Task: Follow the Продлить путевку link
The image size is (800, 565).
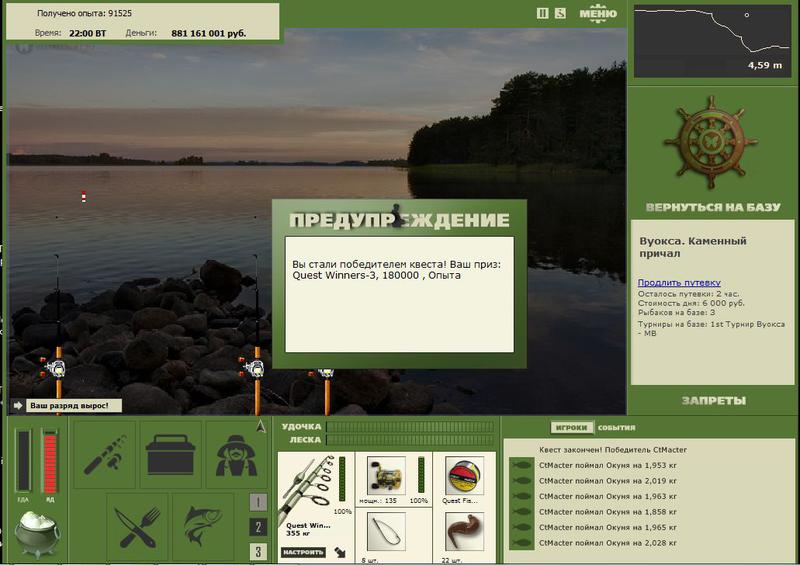Action: tap(679, 282)
